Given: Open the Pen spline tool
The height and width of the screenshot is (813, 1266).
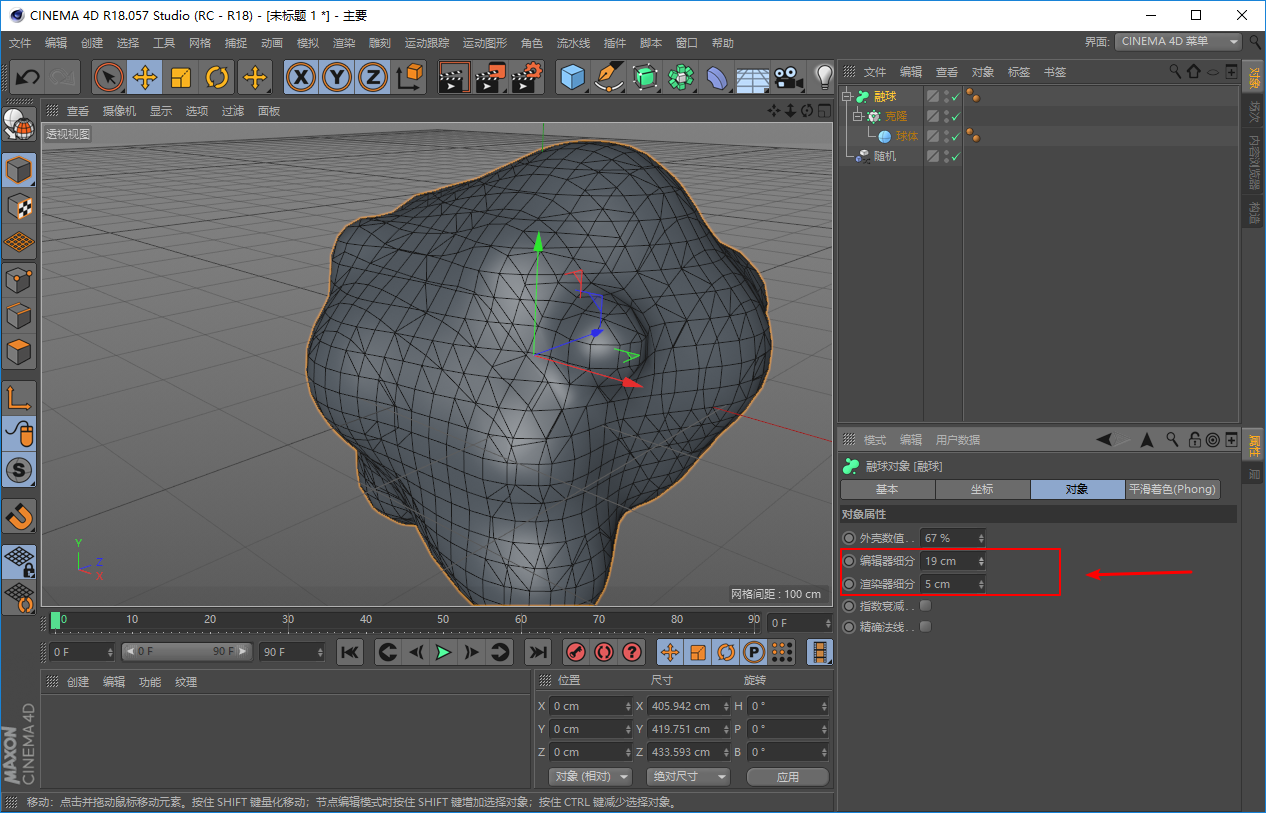Looking at the screenshot, I should (609, 77).
